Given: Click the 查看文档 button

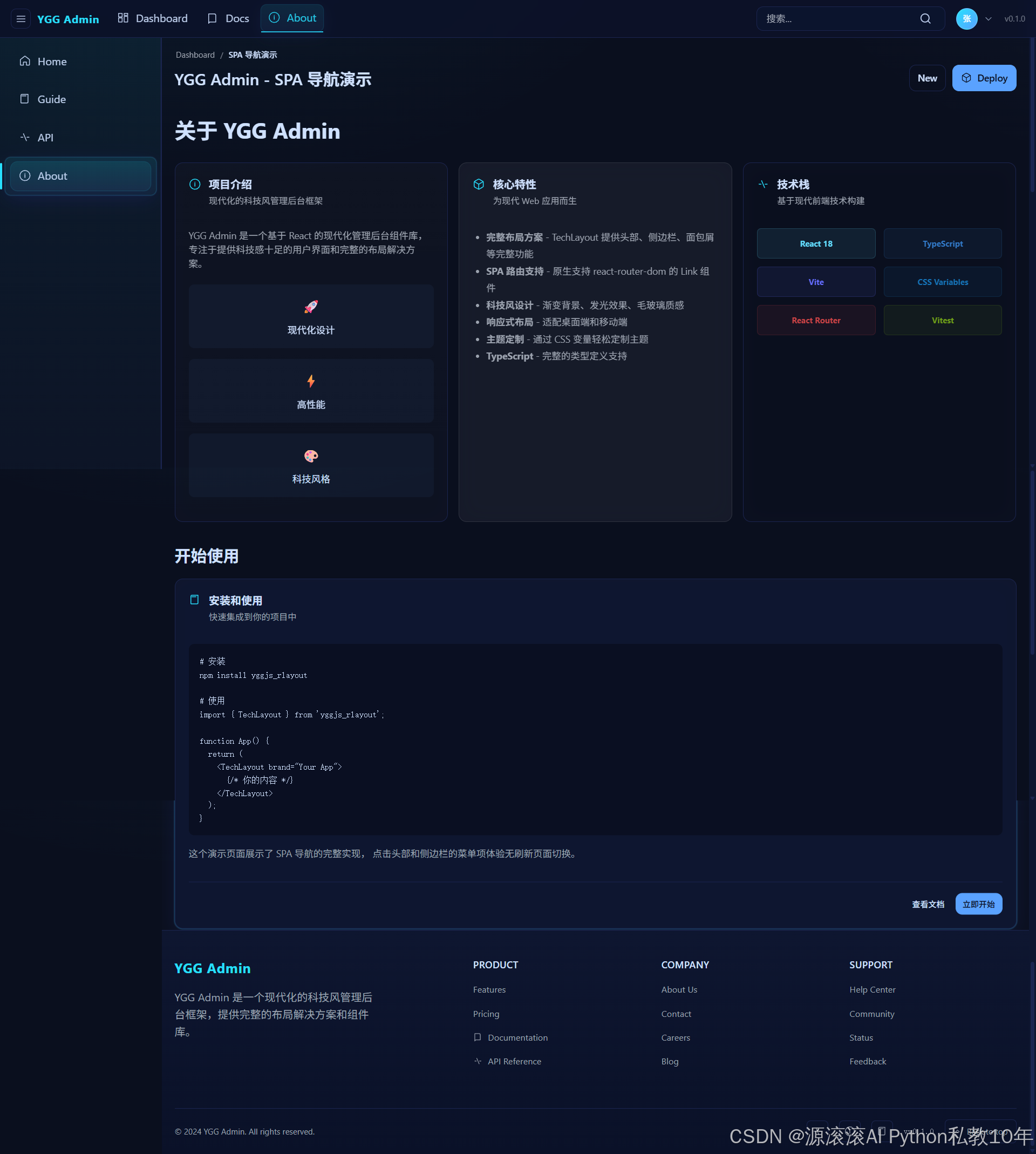Looking at the screenshot, I should click(x=928, y=904).
